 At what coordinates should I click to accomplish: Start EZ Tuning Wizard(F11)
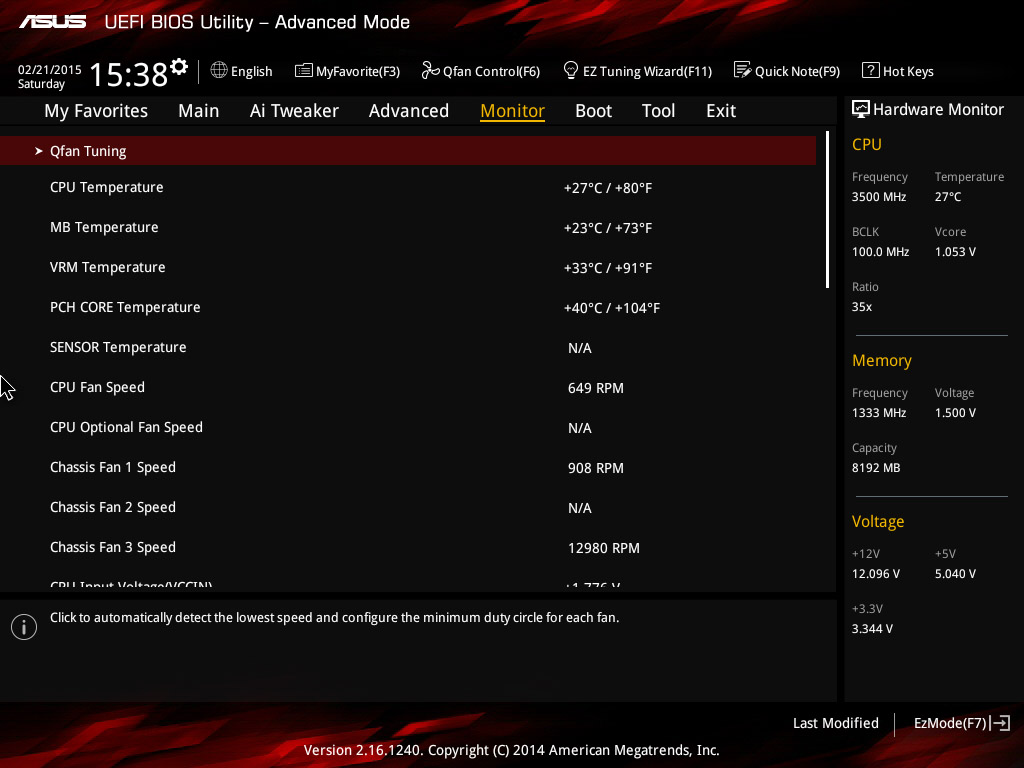pos(637,71)
